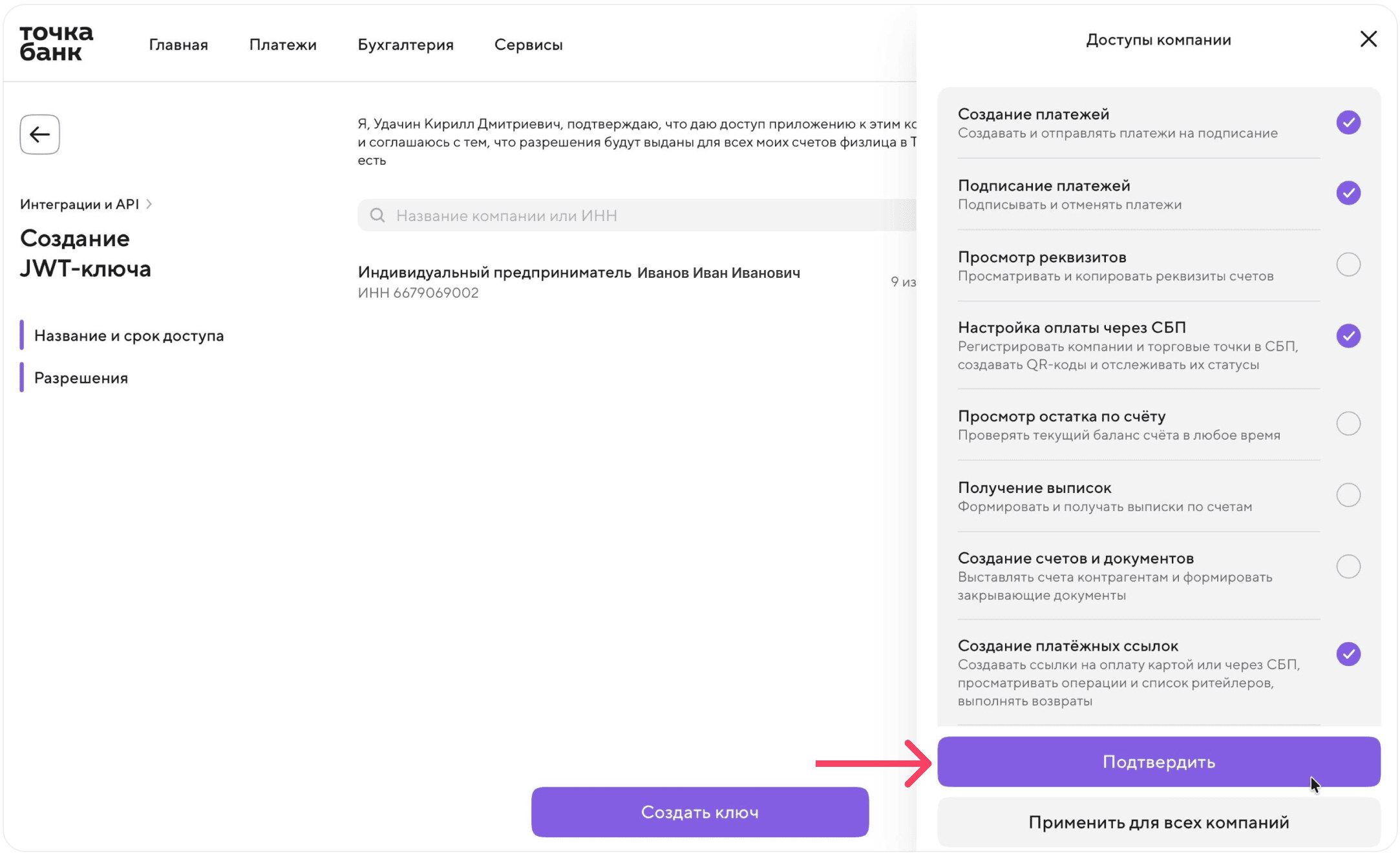Enable Просмотр реквизитов permission
1400x856 pixels.
coord(1348,264)
